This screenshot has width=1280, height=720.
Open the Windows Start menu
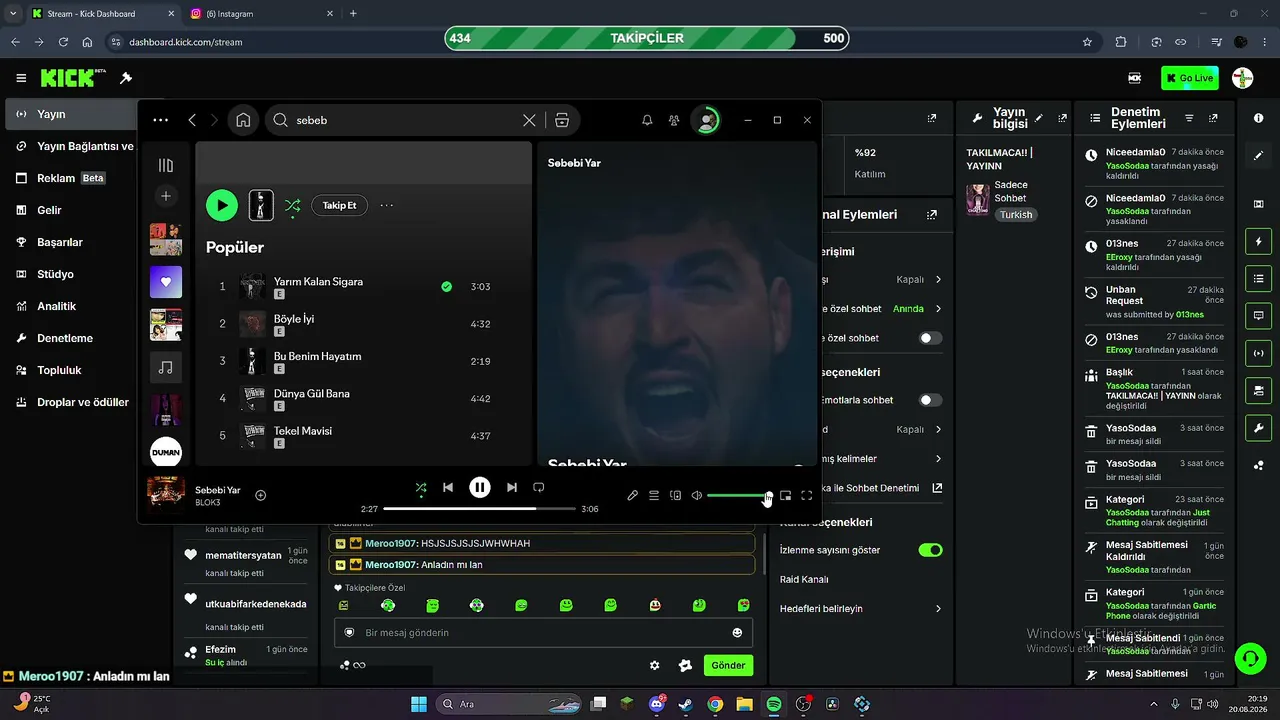point(418,704)
